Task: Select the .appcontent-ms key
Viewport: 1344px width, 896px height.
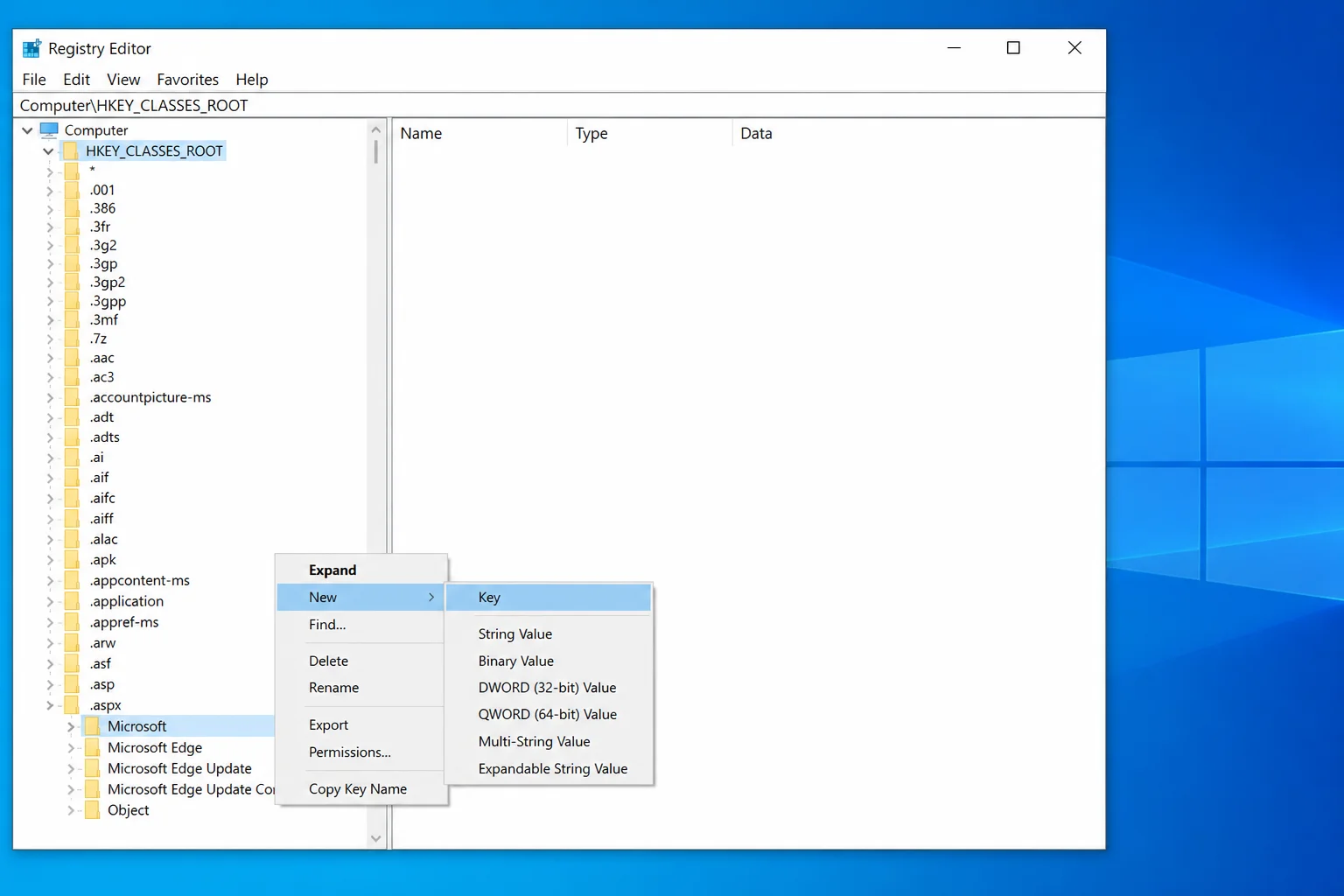Action: [139, 581]
